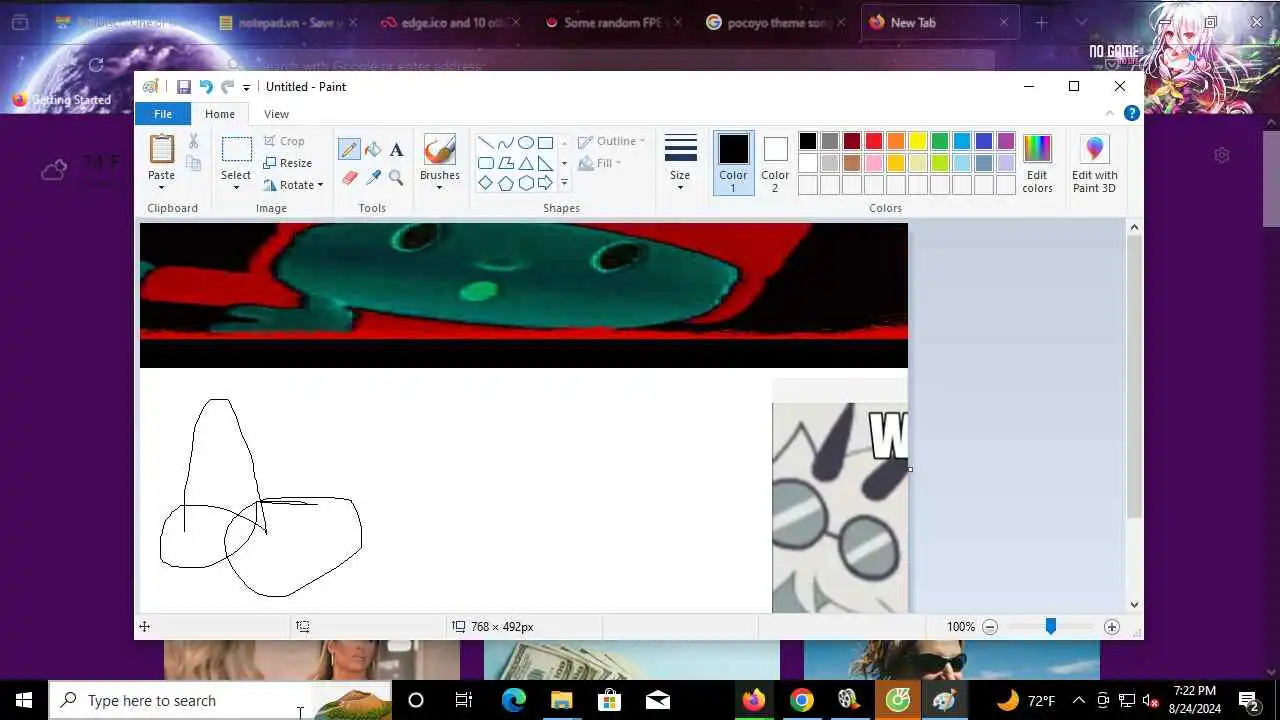Screen dimensions: 1280x720
Task: Pick the Rounded rectangle shape
Action: click(485, 163)
